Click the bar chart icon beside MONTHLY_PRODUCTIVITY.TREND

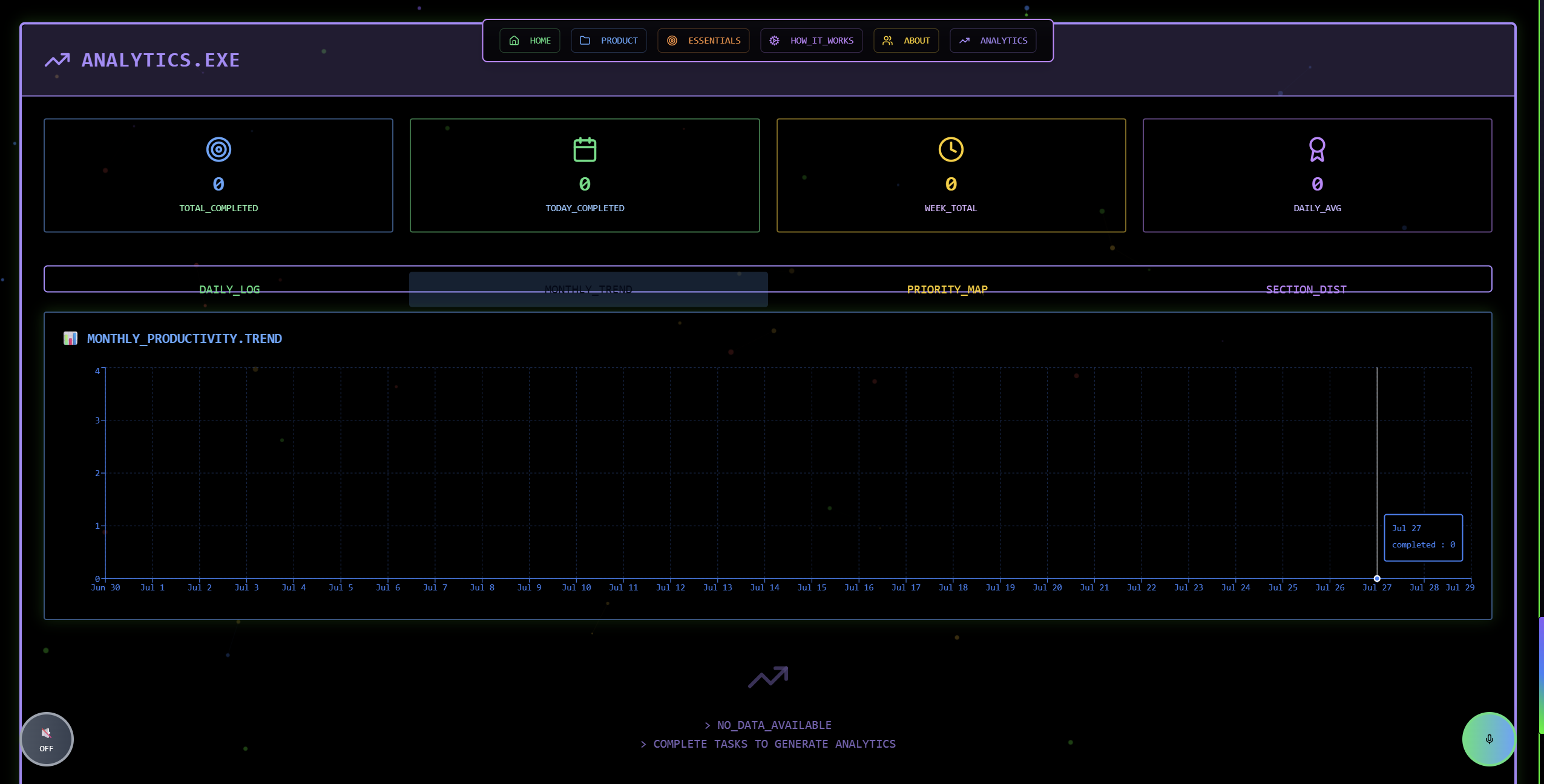pyautogui.click(x=70, y=338)
